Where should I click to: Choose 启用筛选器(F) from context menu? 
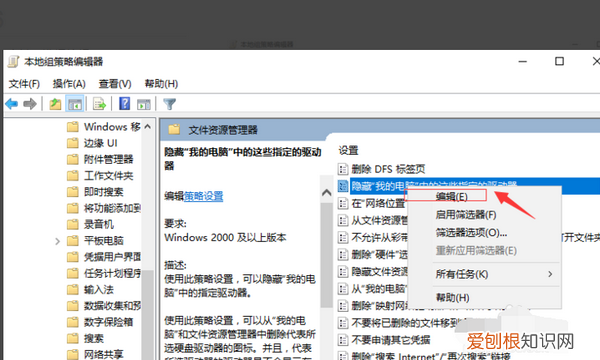(466, 215)
